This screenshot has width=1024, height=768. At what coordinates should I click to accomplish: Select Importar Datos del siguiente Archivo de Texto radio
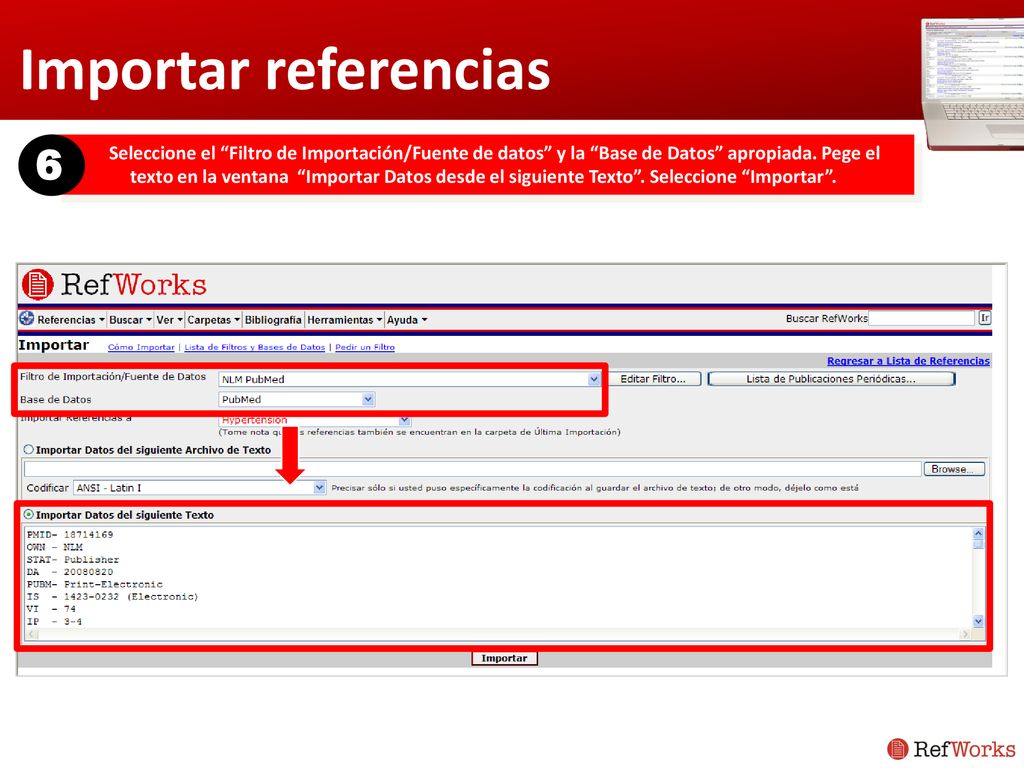pyautogui.click(x=29, y=449)
